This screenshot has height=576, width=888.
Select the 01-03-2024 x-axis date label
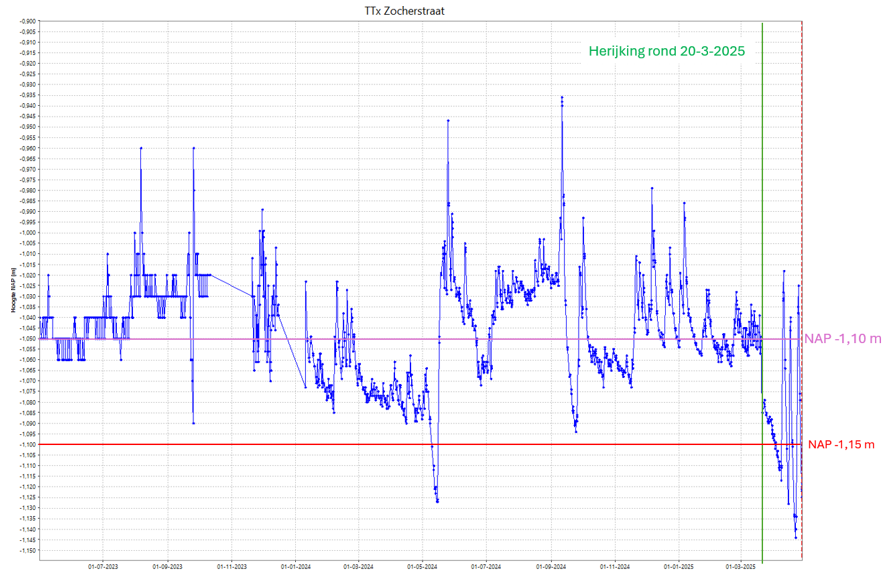tap(355, 567)
